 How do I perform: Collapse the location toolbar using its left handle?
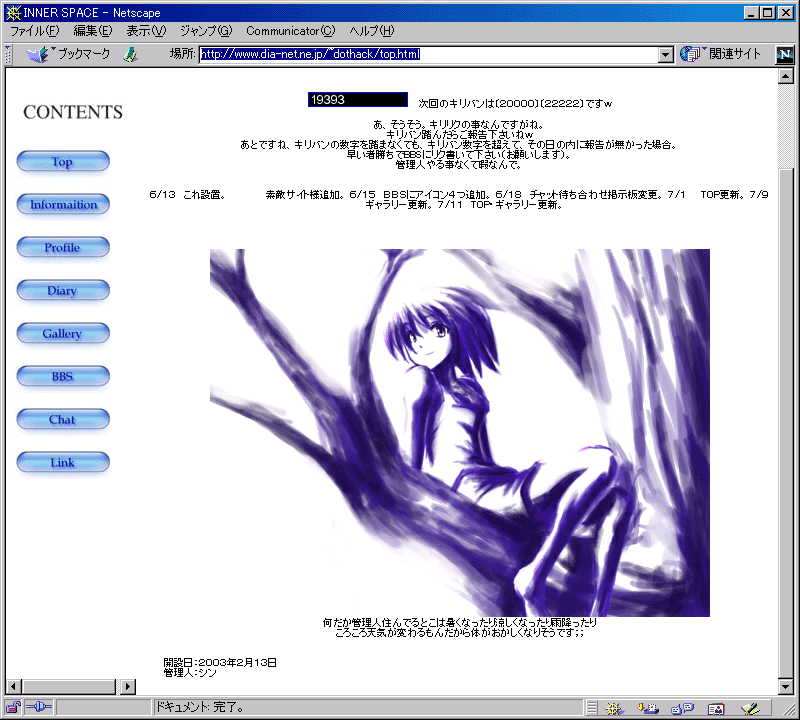point(8,54)
